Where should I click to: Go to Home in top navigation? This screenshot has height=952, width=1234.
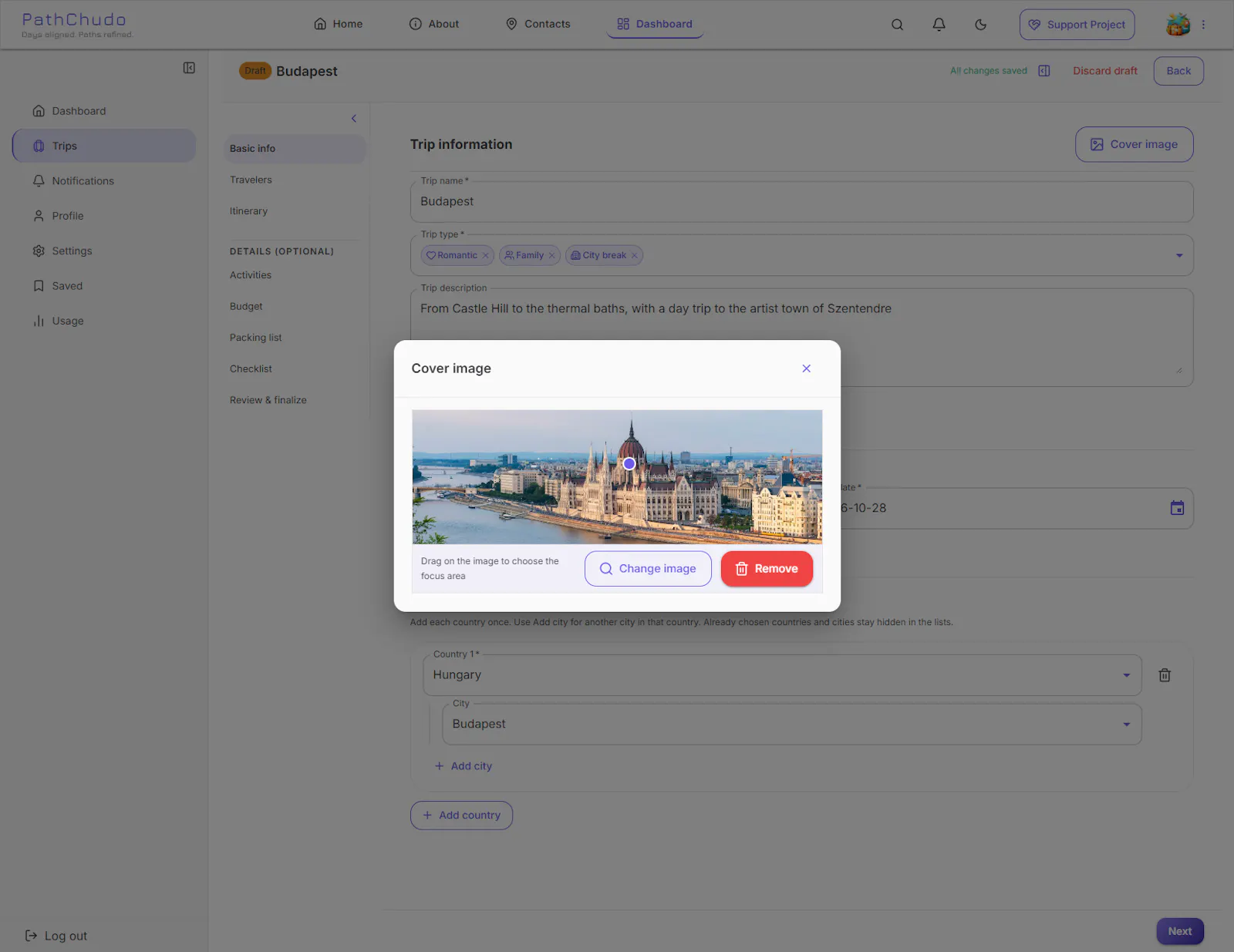coord(338,24)
